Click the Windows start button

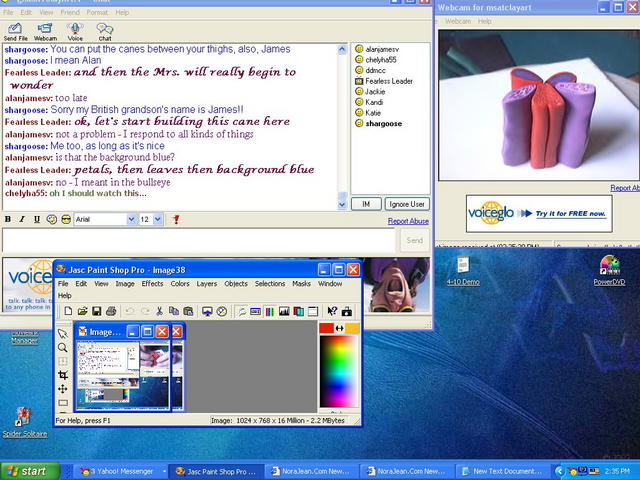[x=30, y=471]
